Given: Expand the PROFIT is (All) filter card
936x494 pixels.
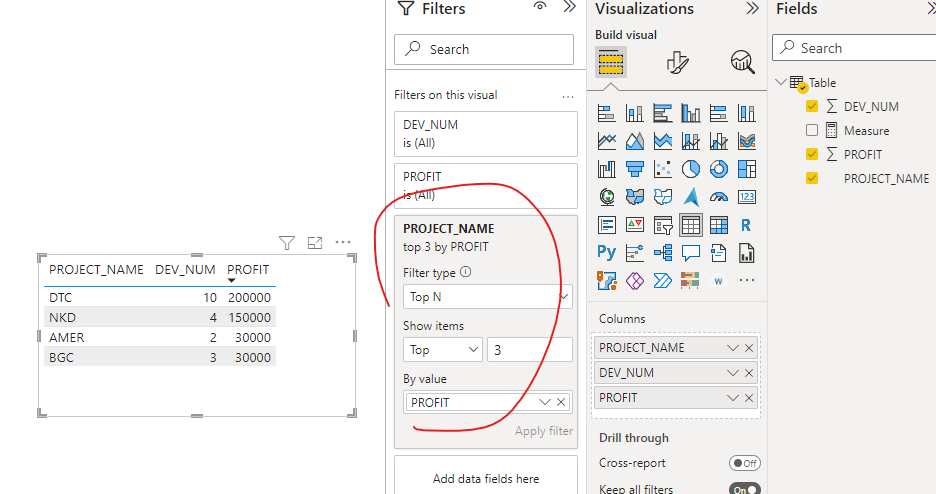Looking at the screenshot, I should tap(486, 186).
